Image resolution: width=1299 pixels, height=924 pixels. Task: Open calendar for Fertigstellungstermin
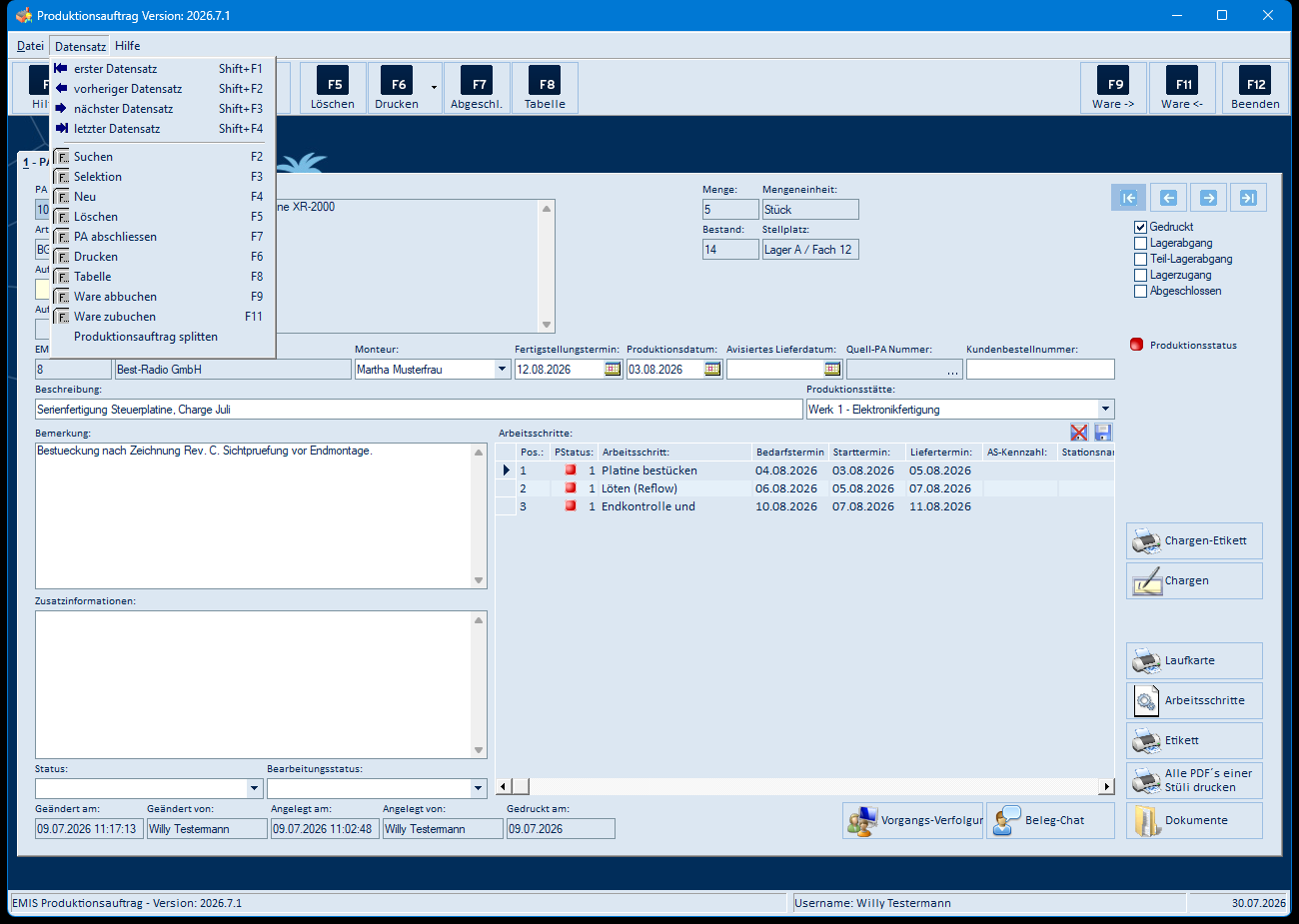pos(613,370)
